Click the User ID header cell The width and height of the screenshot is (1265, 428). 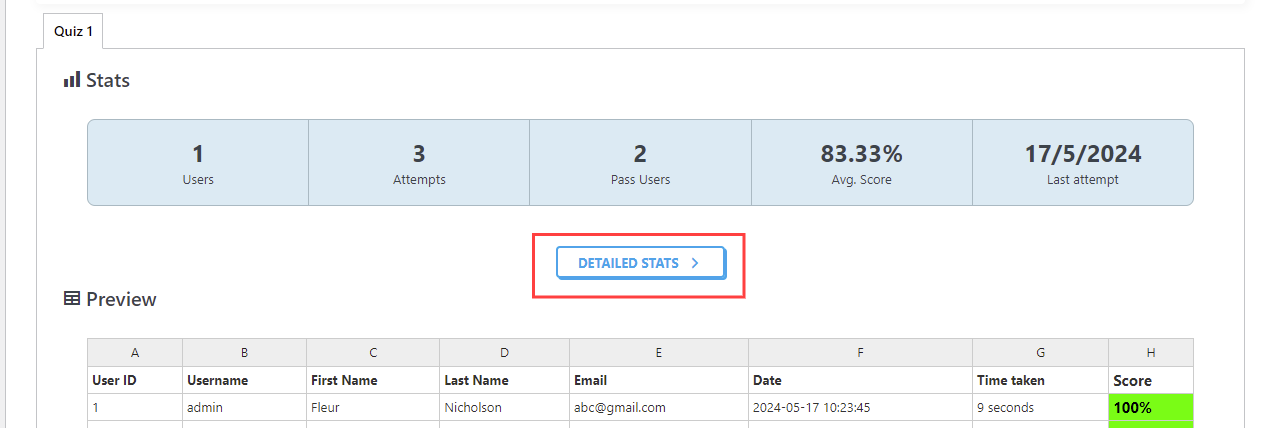click(x=135, y=381)
